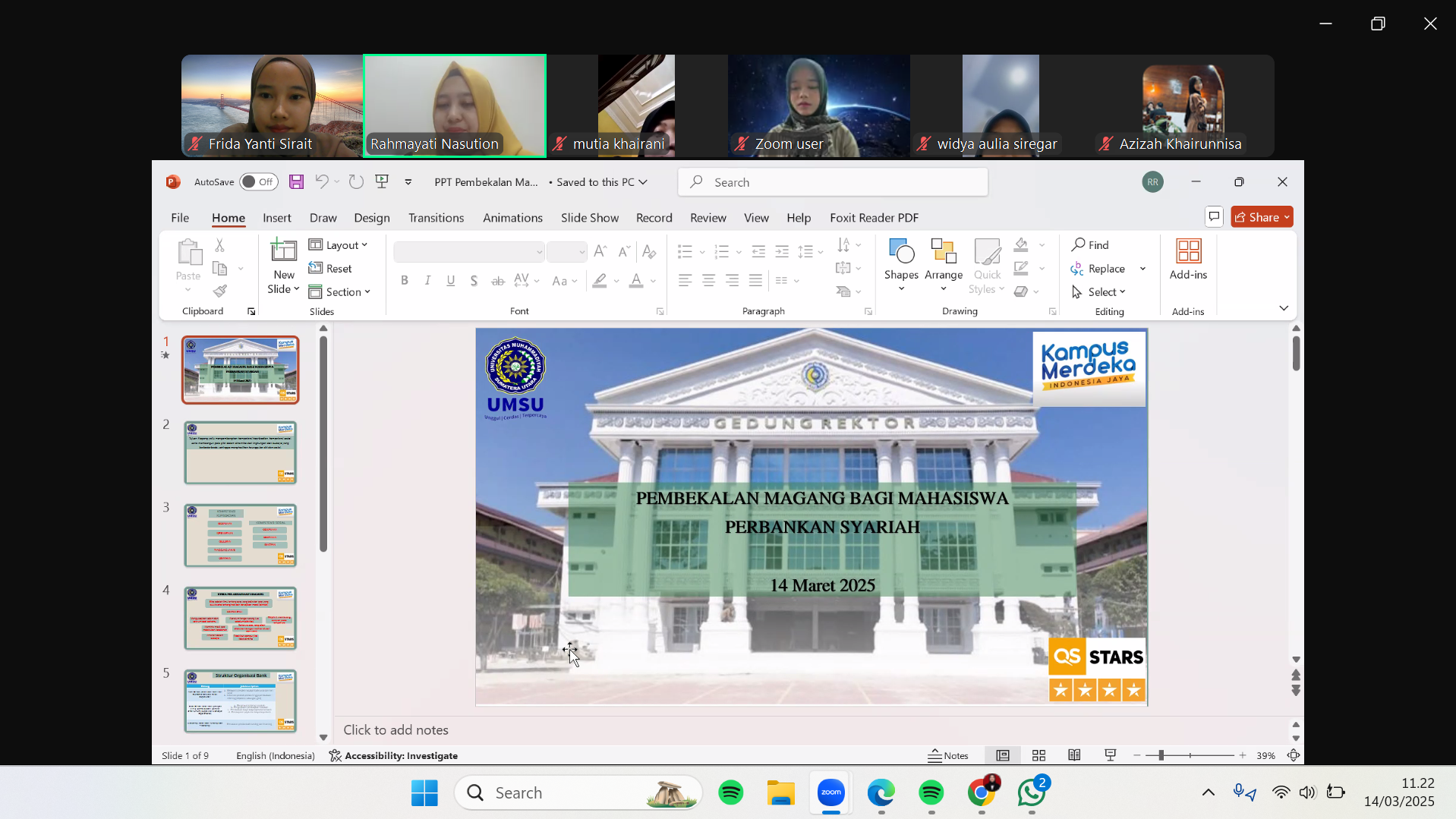Open the Select dropdown in Editing
The height and width of the screenshot is (819, 1456).
(x=1099, y=291)
